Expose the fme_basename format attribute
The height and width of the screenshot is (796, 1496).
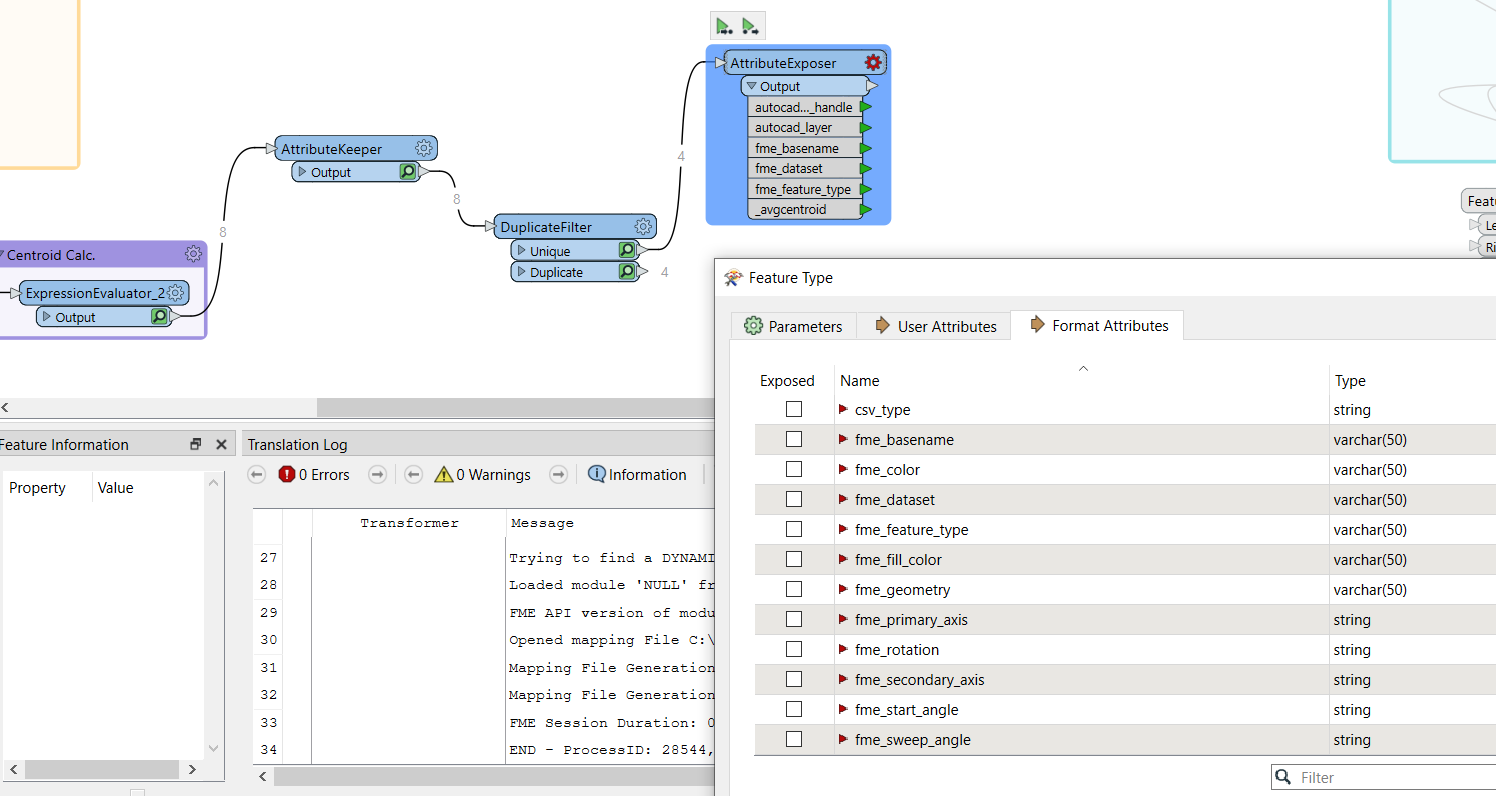[x=794, y=439]
